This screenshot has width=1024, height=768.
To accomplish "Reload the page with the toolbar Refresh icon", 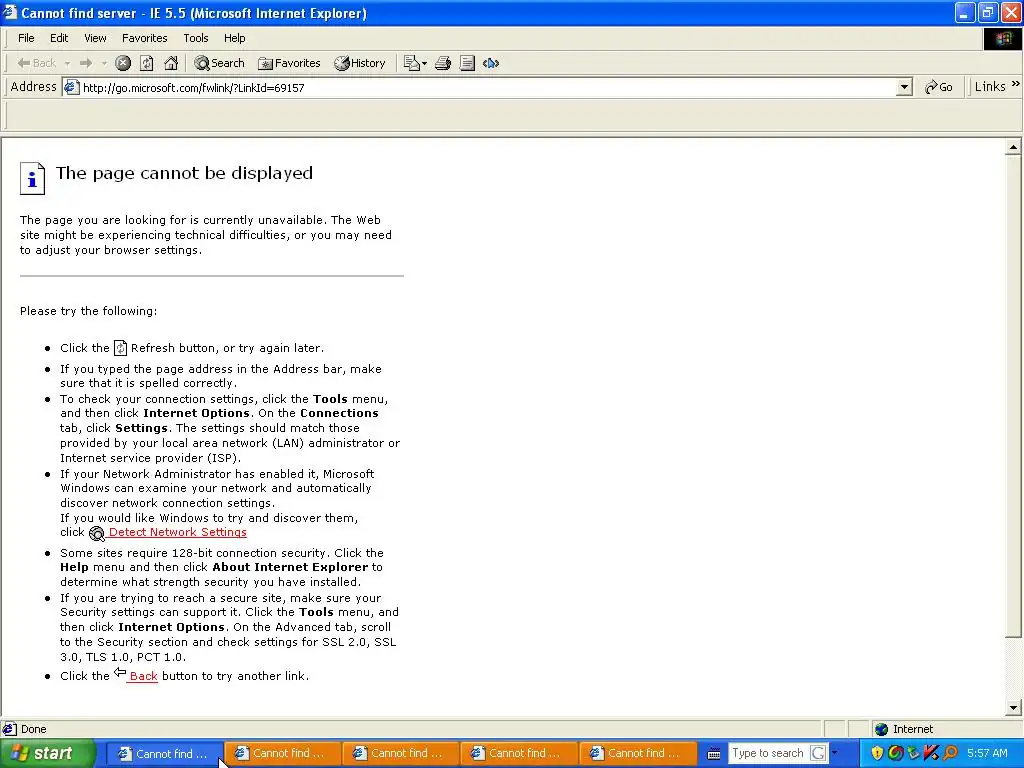I will tap(147, 63).
